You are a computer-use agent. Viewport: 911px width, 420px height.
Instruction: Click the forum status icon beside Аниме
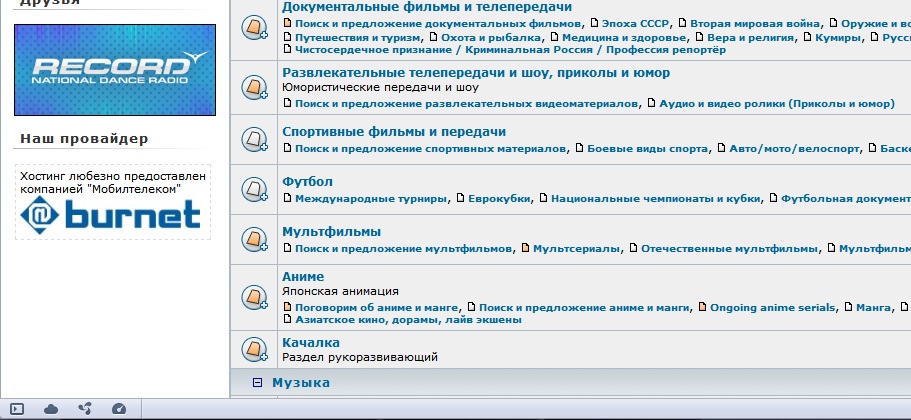[x=254, y=297]
